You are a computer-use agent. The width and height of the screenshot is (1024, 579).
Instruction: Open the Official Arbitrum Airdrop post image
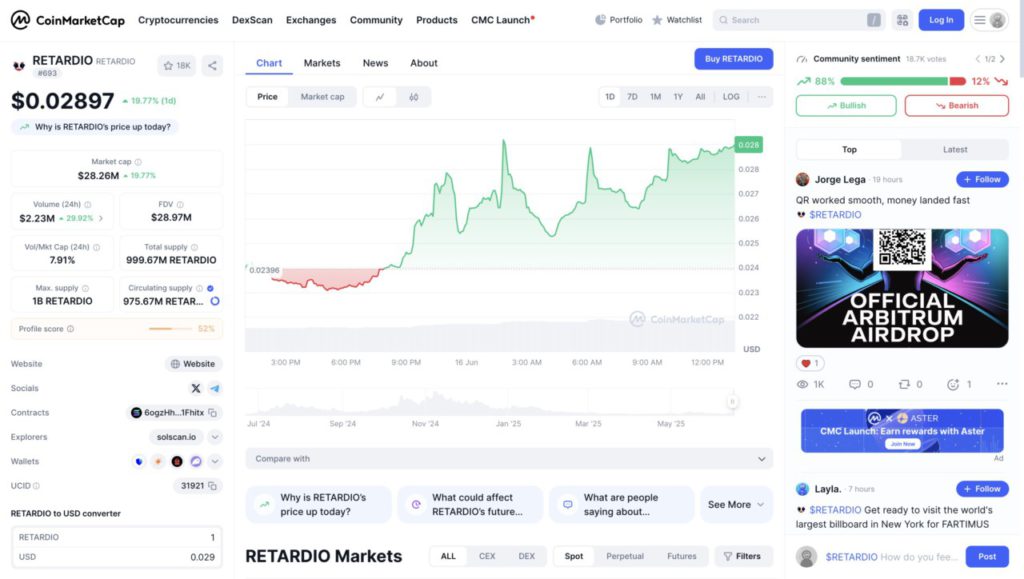click(902, 288)
